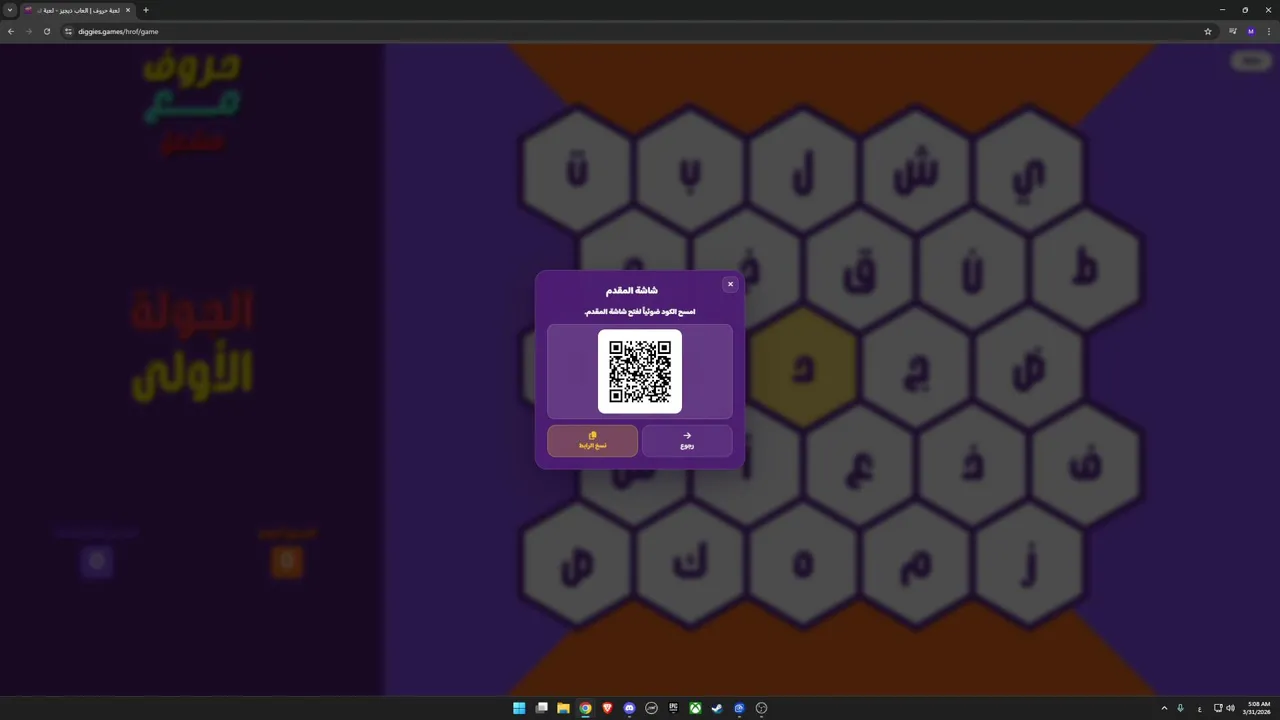Click the dialog title شاشة المقدم
1280x720 pixels.
pos(632,290)
